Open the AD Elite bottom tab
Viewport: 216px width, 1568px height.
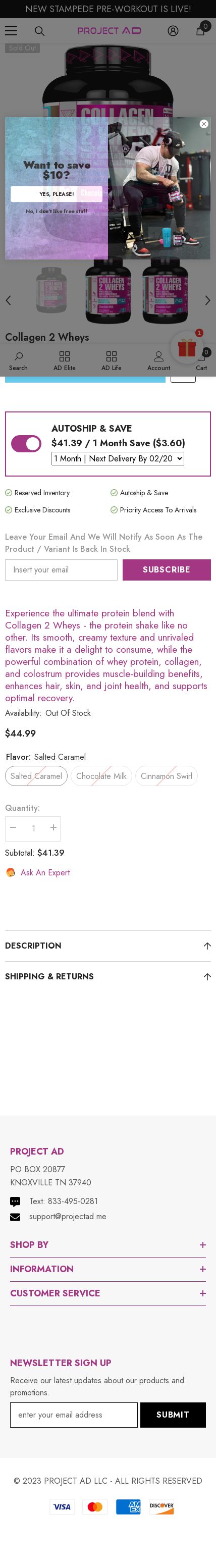(65, 360)
